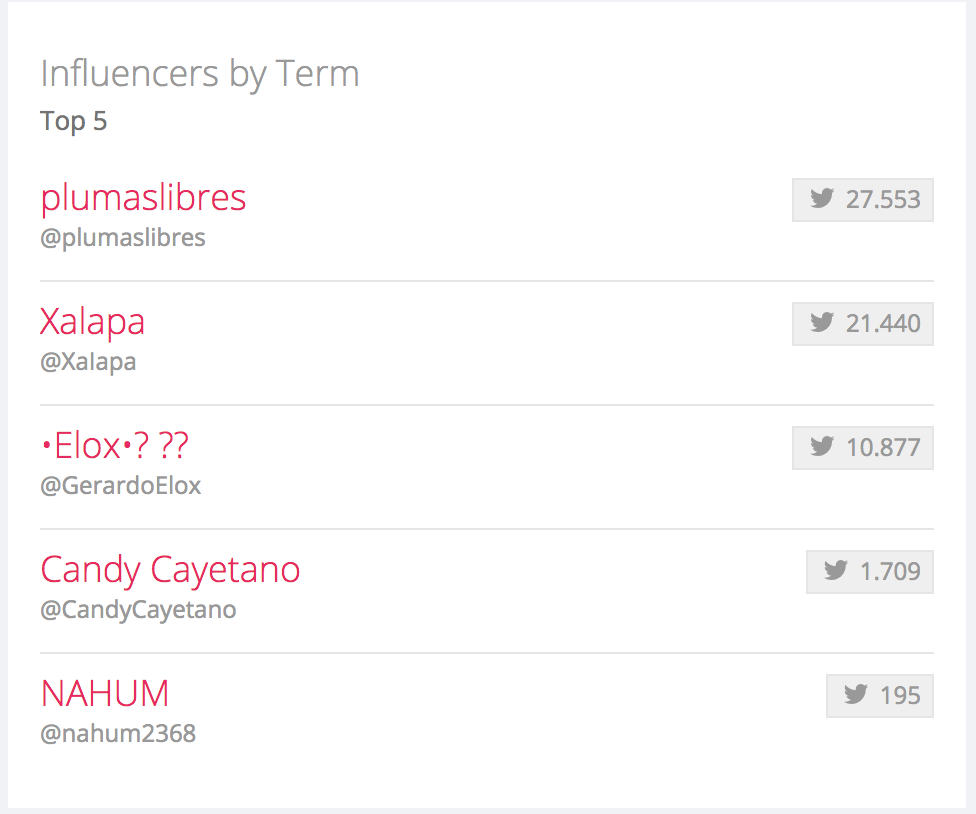Open the Candy Cayetano influencer link
The height and width of the screenshot is (814, 976).
pos(170,569)
